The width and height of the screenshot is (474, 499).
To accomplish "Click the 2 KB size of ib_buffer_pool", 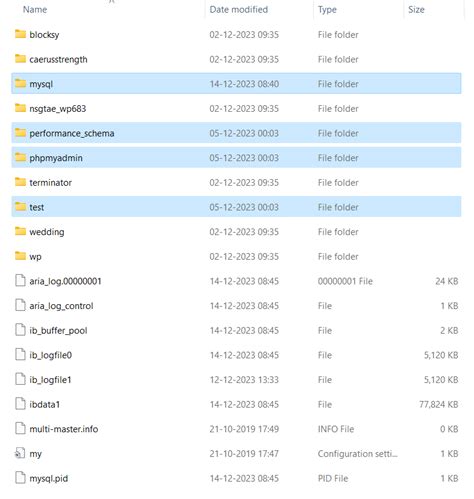I will (x=449, y=330).
